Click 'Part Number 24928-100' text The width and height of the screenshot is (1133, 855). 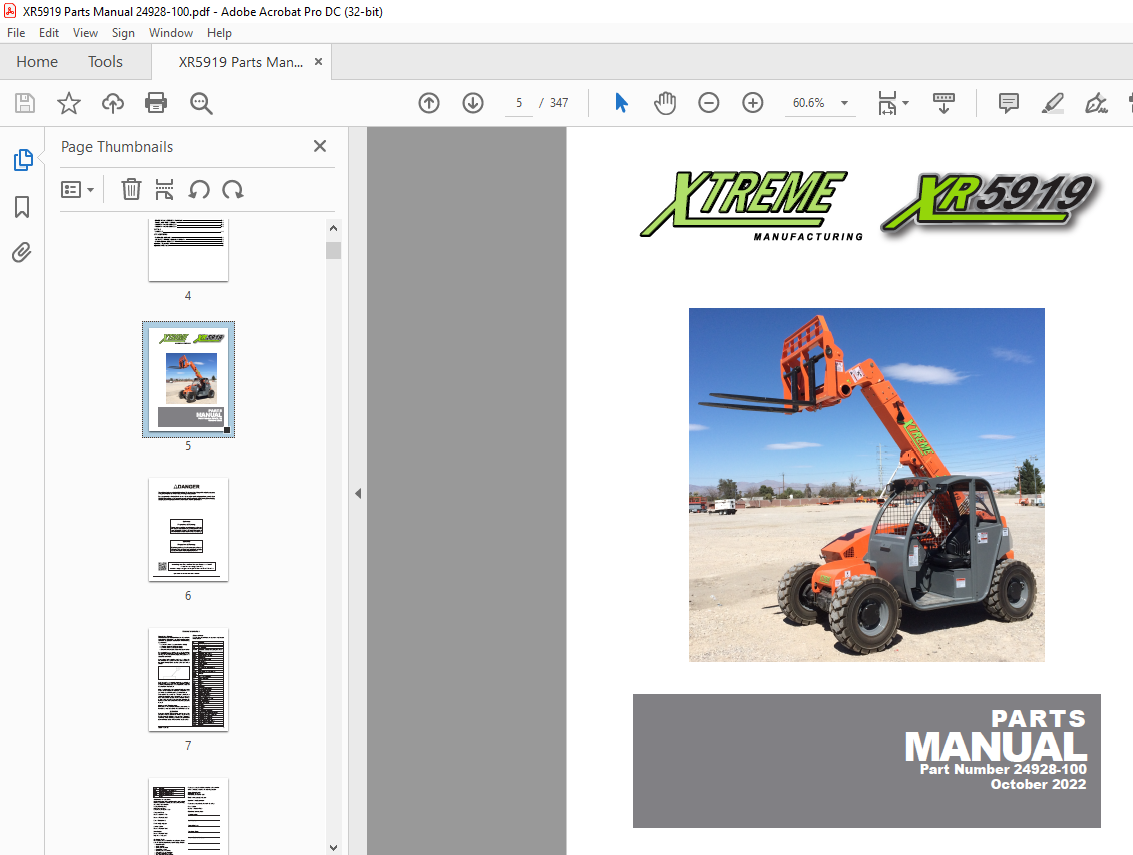[1003, 769]
